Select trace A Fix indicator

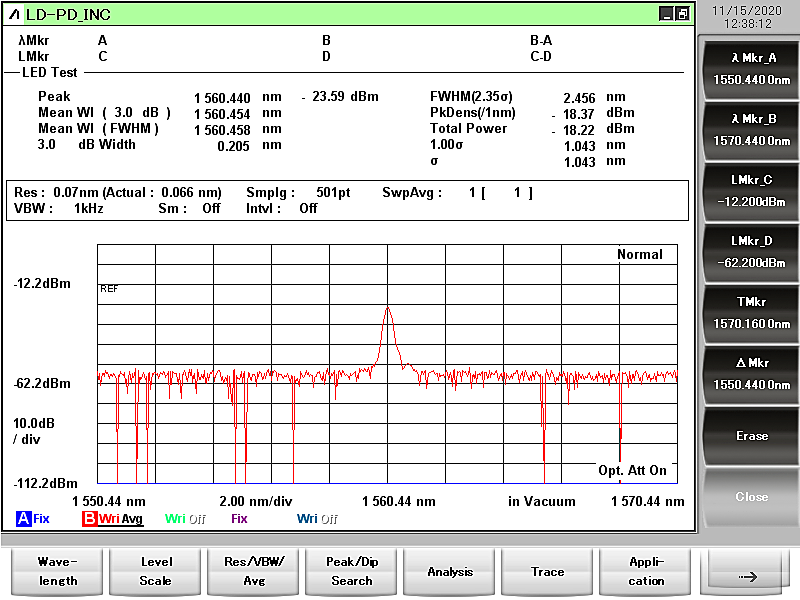click(33, 519)
